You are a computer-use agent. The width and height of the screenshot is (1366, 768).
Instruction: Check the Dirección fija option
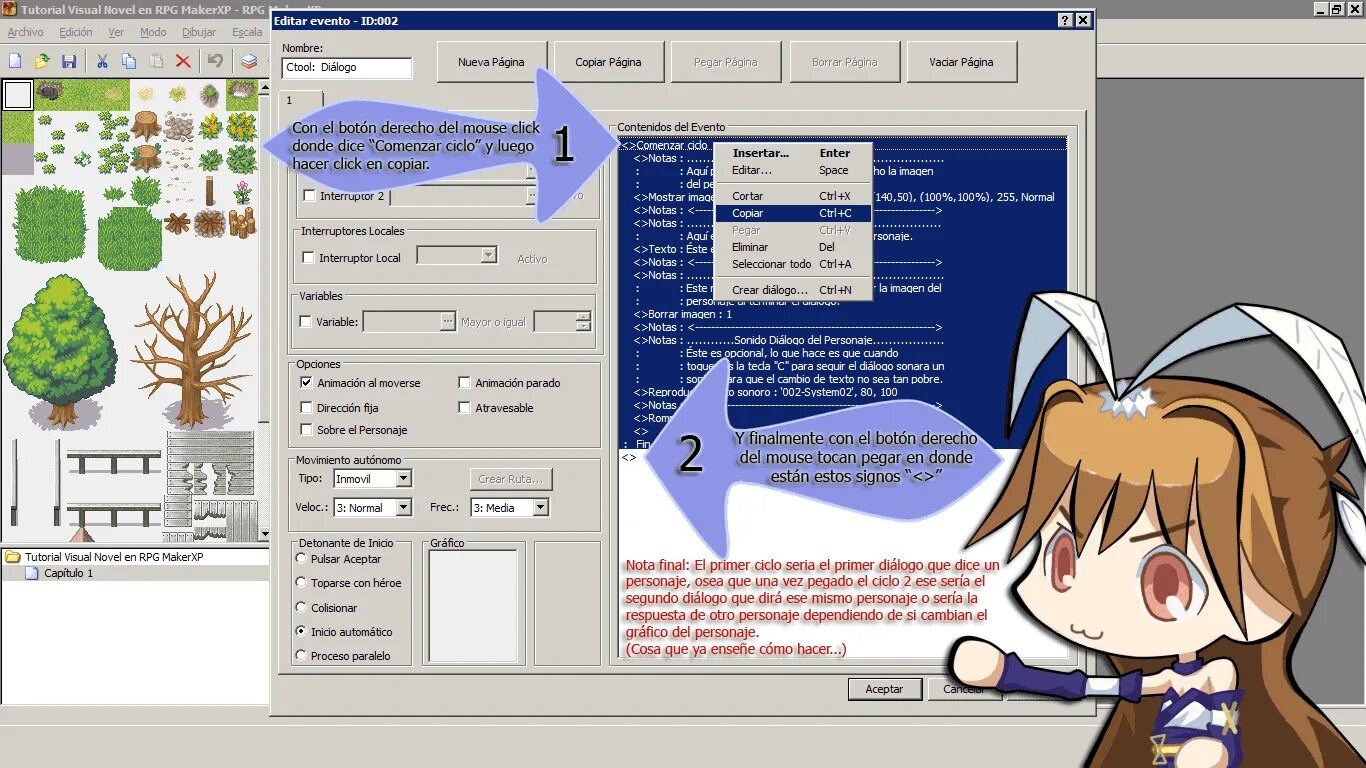[x=306, y=408]
